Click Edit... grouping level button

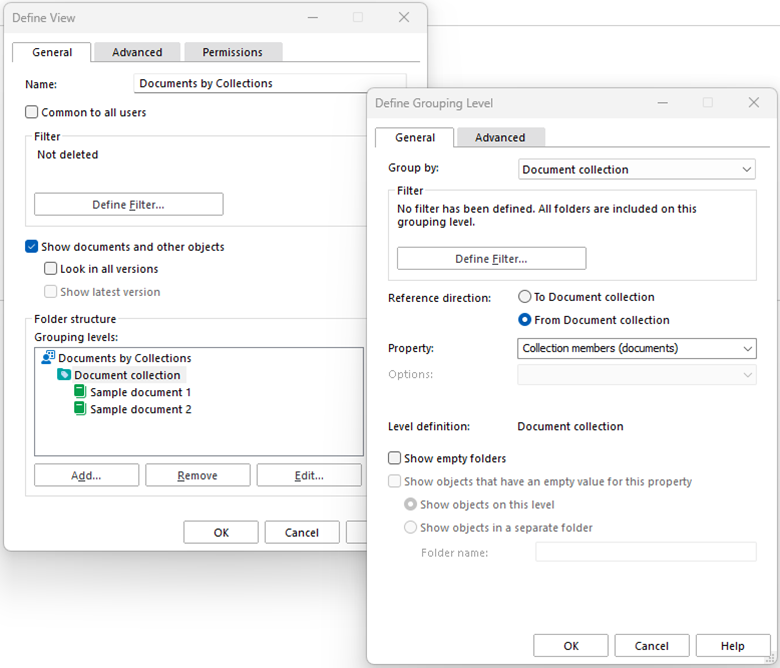pos(309,475)
